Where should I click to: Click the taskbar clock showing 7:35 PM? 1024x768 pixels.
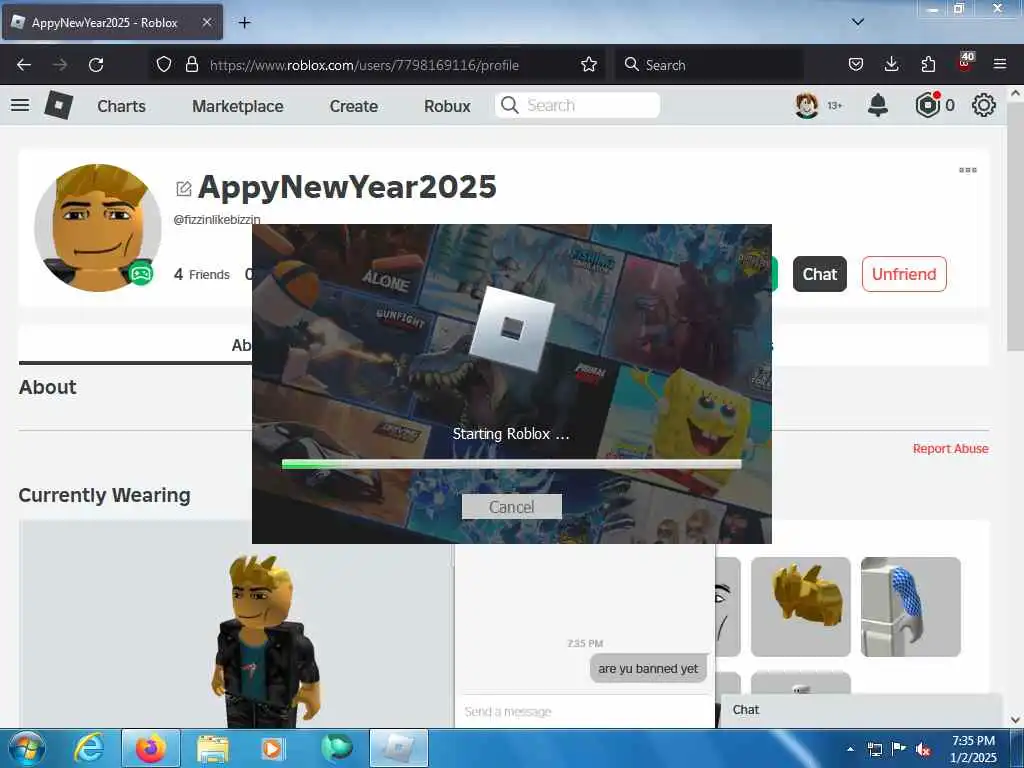[x=973, y=749]
